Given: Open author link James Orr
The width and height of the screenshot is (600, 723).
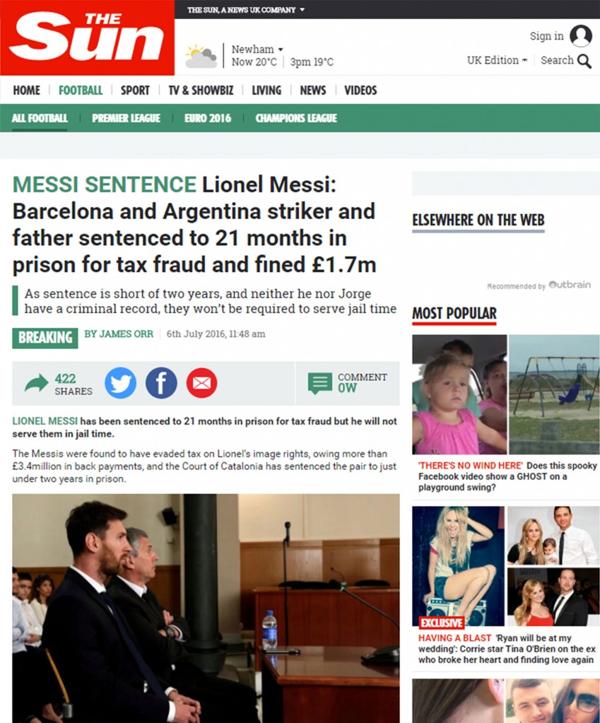Looking at the screenshot, I should tap(119, 334).
